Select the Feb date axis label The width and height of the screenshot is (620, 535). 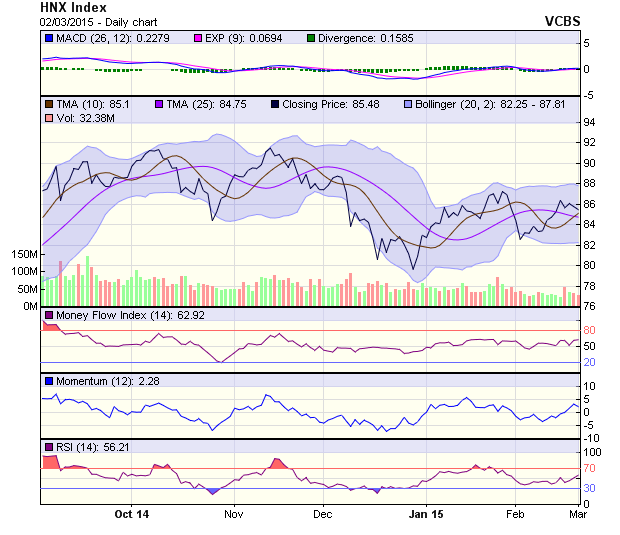[x=515, y=514]
